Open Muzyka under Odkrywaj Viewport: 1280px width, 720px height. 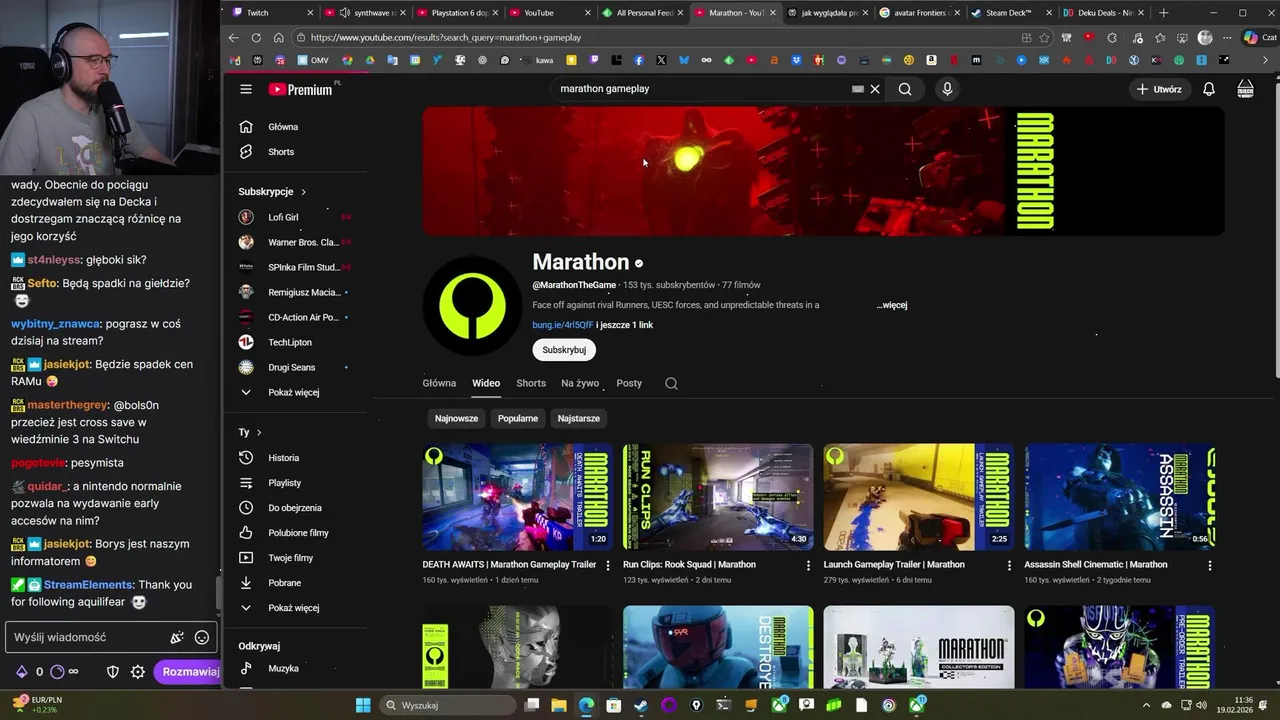point(283,668)
